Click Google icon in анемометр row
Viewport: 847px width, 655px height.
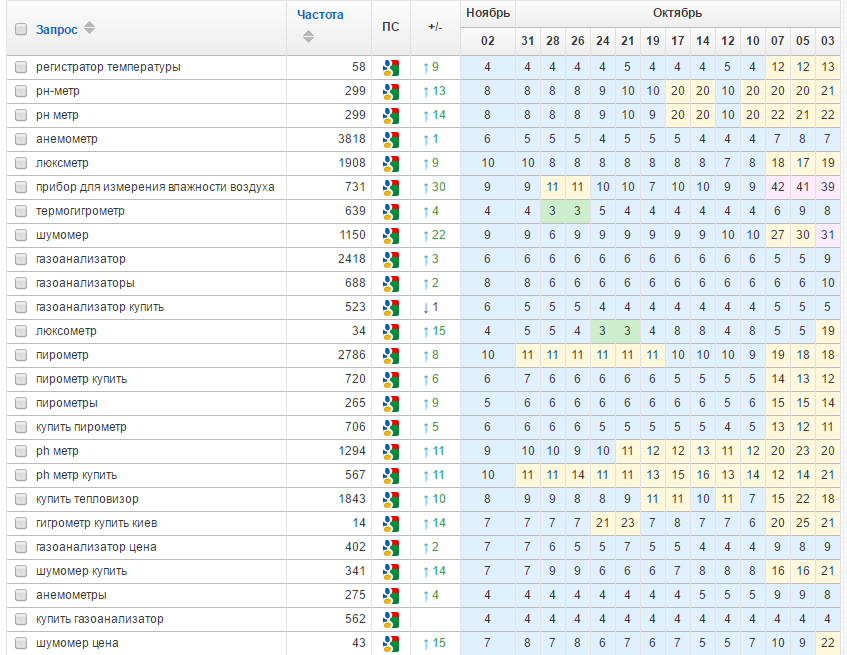391,139
